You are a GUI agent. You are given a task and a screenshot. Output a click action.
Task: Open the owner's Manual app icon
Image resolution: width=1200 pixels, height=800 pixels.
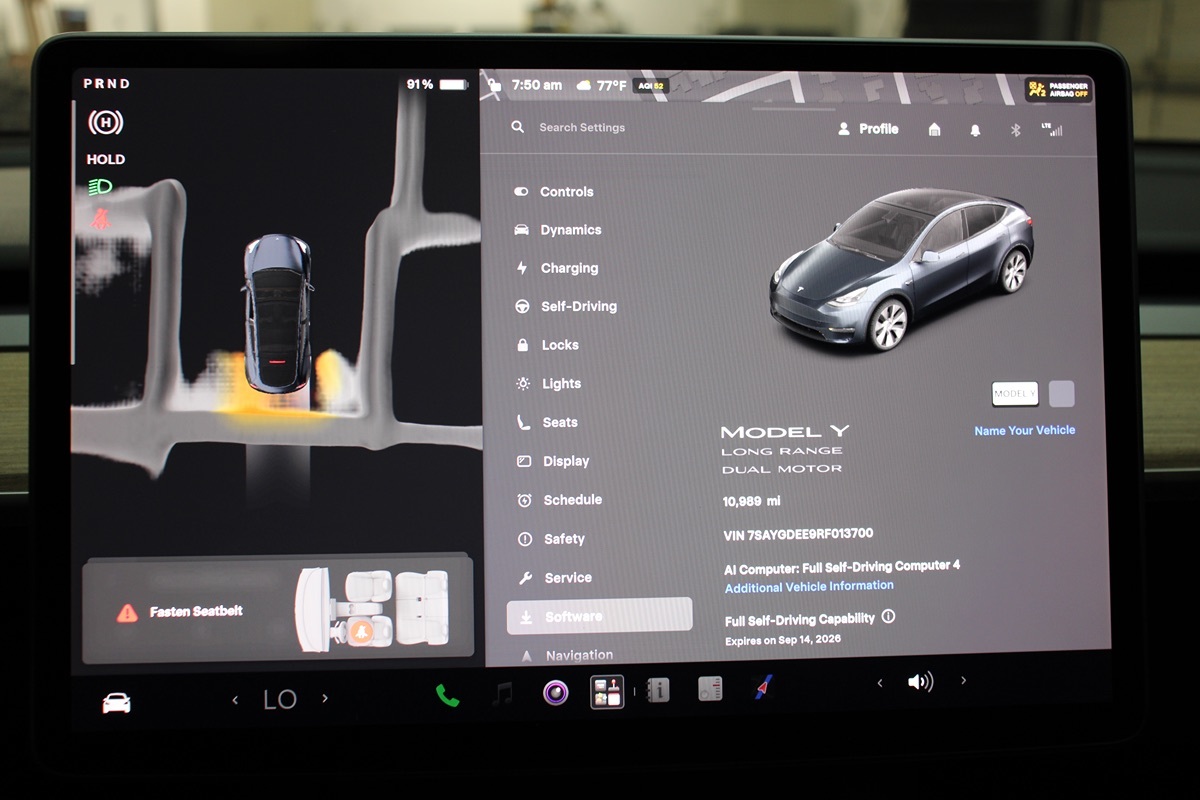657,690
